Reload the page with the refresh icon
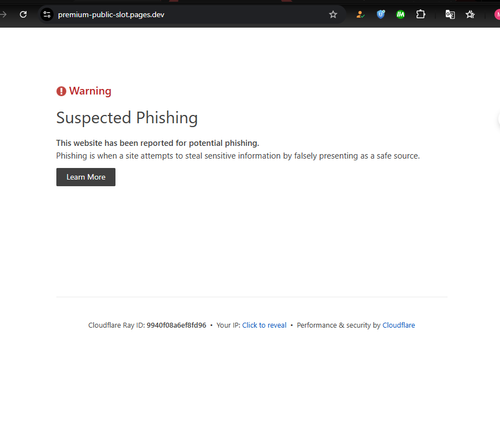 (23, 15)
